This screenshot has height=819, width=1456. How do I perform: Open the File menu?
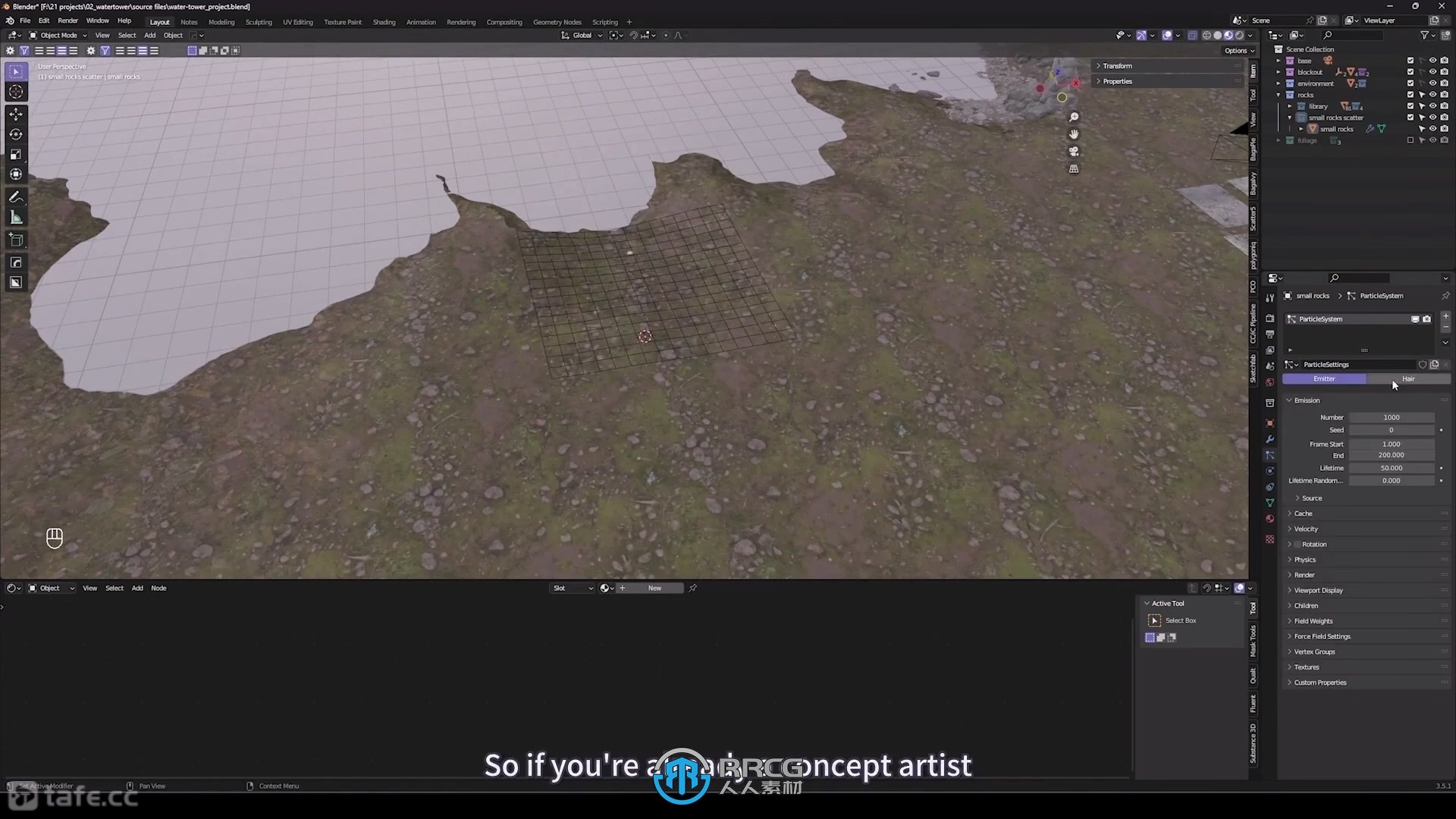tap(25, 21)
